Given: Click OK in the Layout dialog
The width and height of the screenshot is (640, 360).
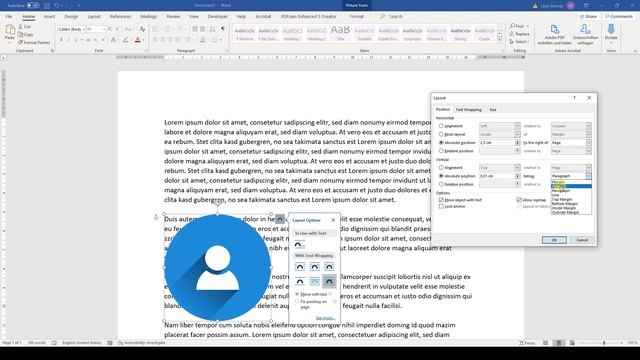Looking at the screenshot, I should click(554, 240).
